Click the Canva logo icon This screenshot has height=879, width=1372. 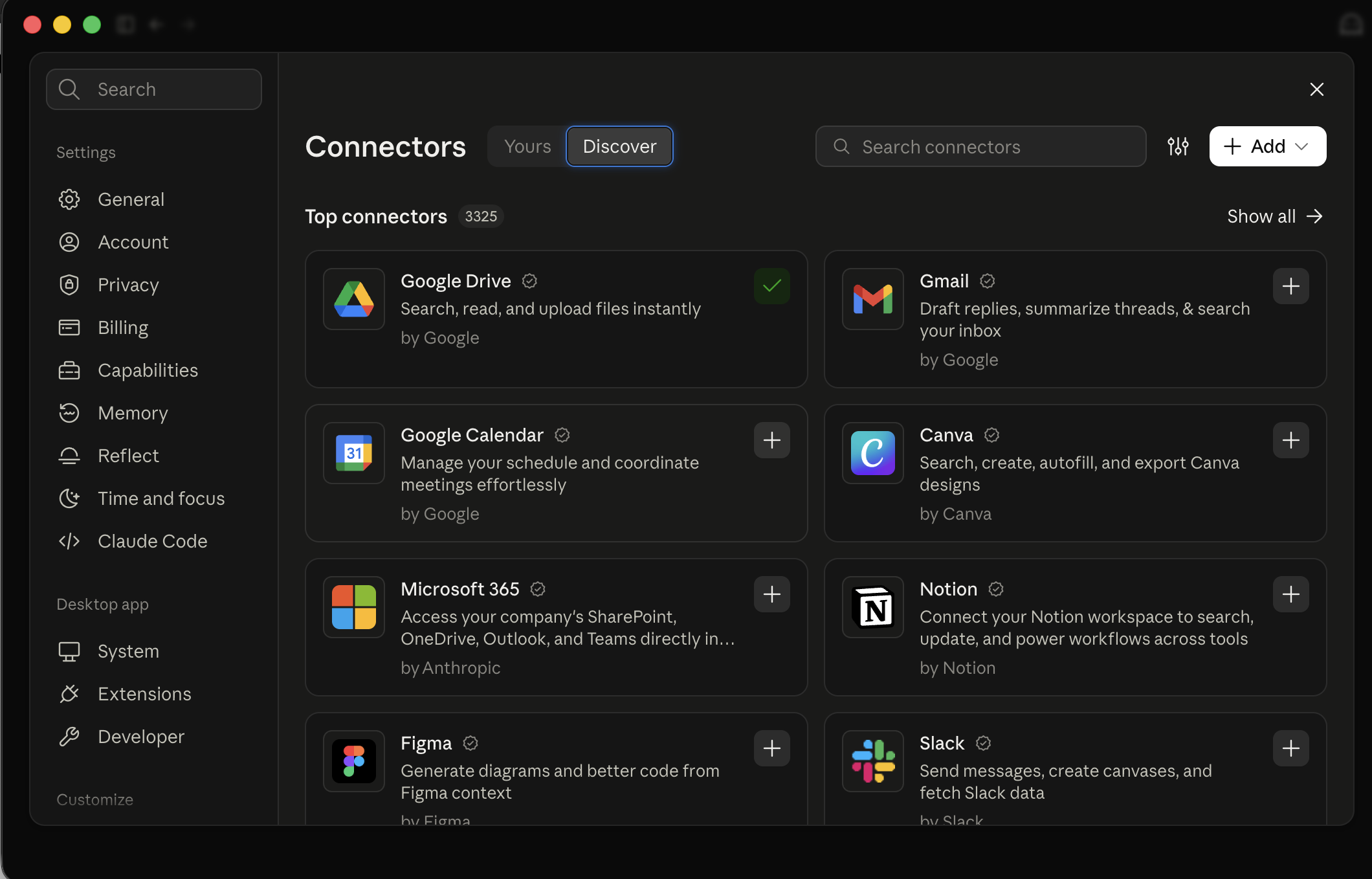coord(873,453)
